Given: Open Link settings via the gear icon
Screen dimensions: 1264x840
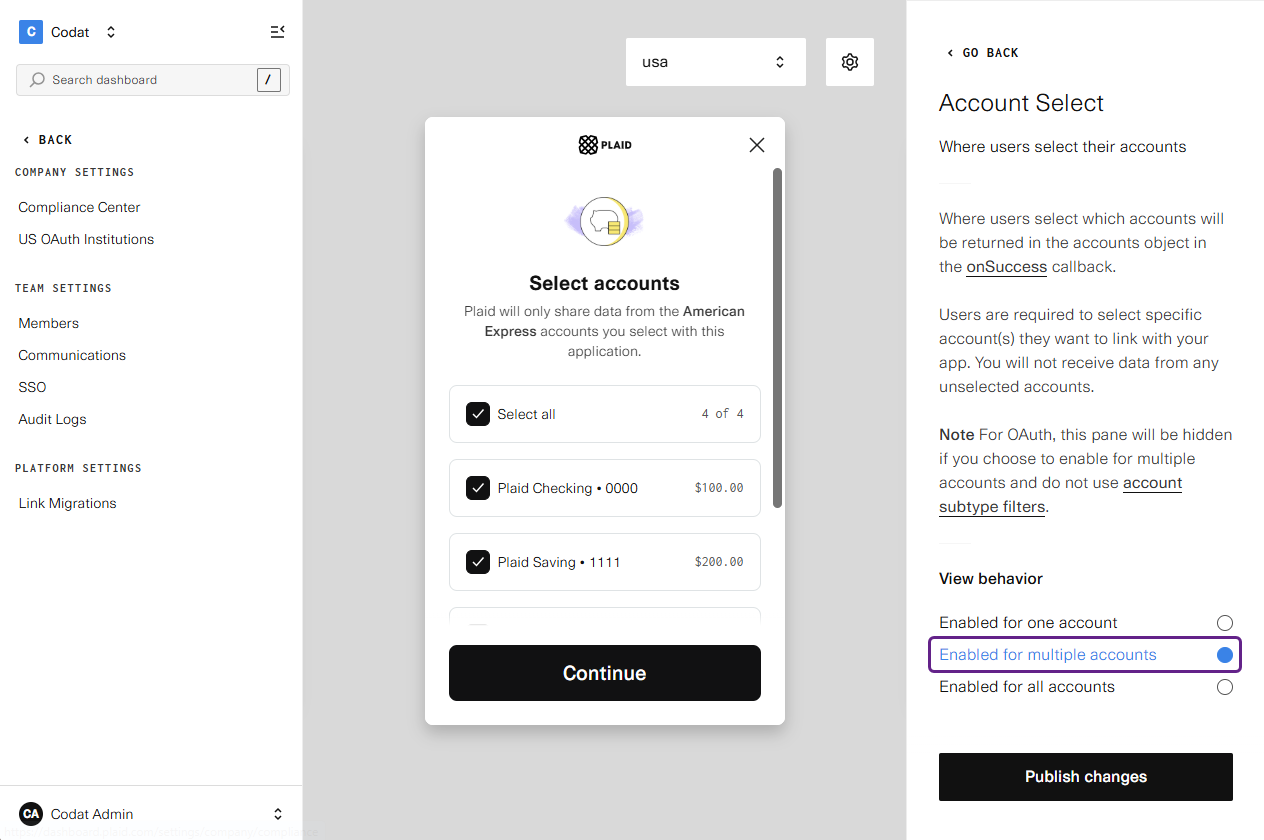Looking at the screenshot, I should [849, 61].
